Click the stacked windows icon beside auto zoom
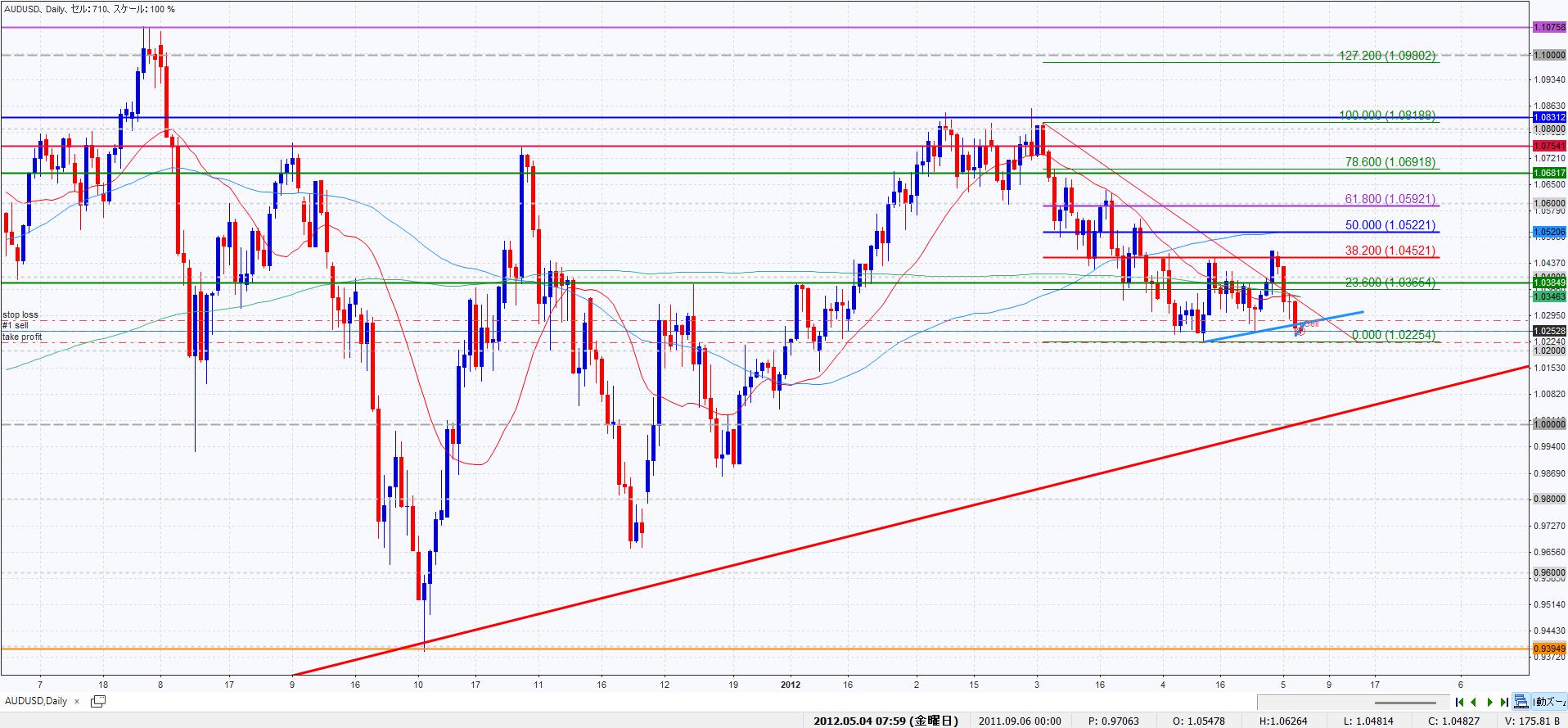The height and width of the screenshot is (728, 1568). tap(1521, 702)
